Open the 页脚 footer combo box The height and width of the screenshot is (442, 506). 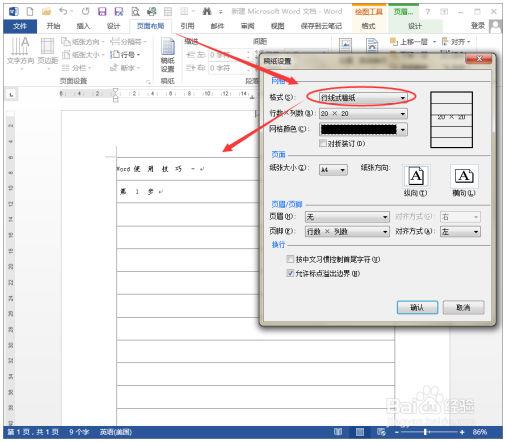click(347, 231)
